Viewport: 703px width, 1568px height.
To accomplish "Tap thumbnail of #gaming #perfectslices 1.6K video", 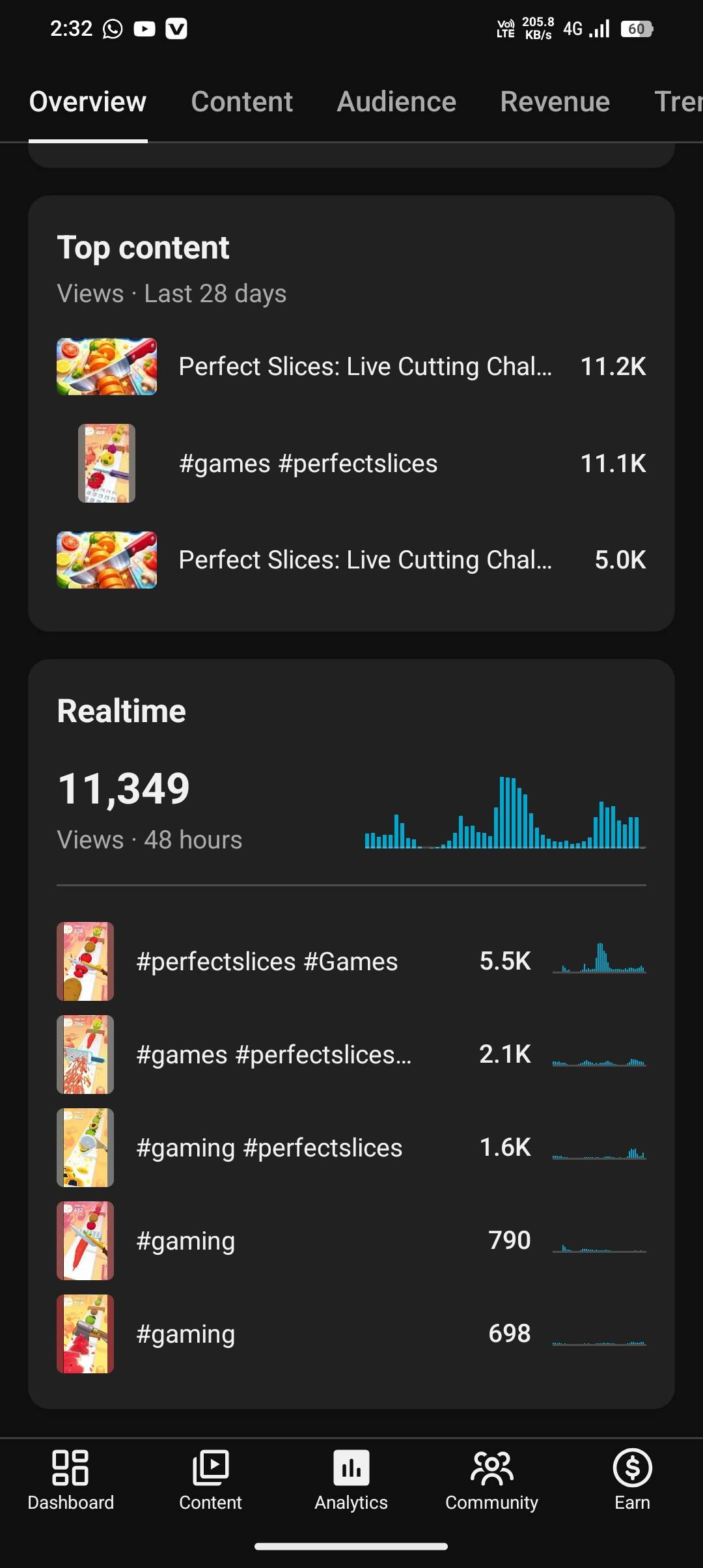I will (85, 1147).
